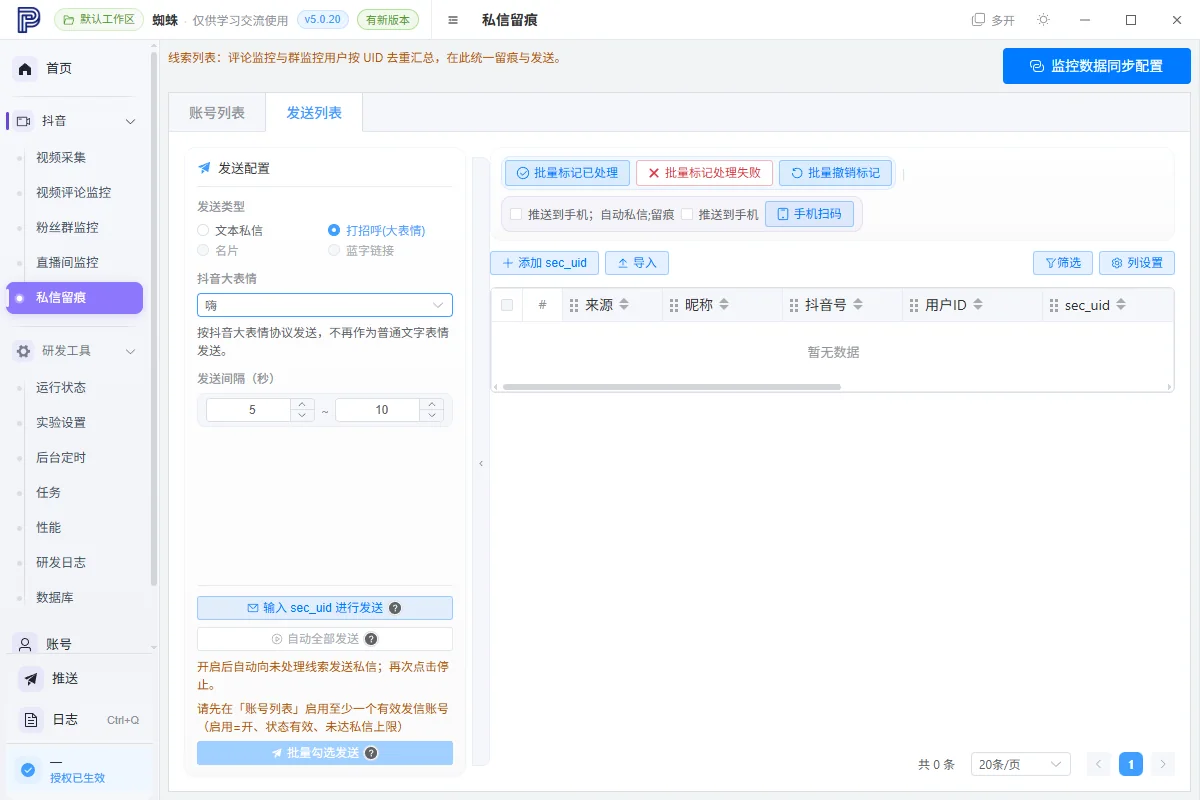This screenshot has width=1200, height=800.
Task: Sort by the 来源 column arrows
Action: 625,305
